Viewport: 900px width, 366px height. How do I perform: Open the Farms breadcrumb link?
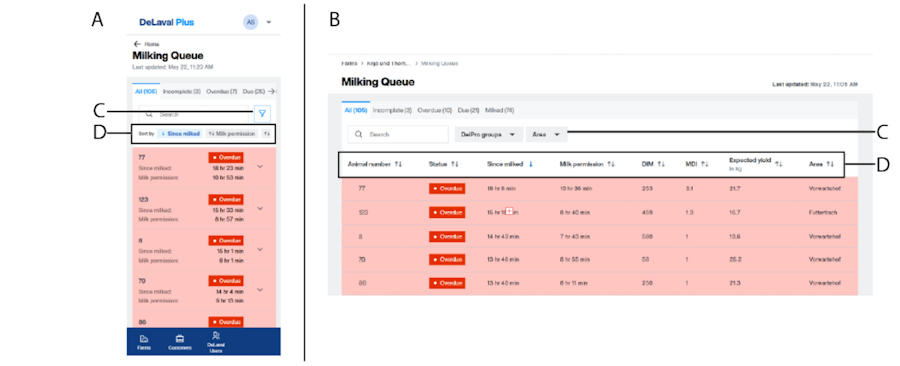click(x=349, y=63)
